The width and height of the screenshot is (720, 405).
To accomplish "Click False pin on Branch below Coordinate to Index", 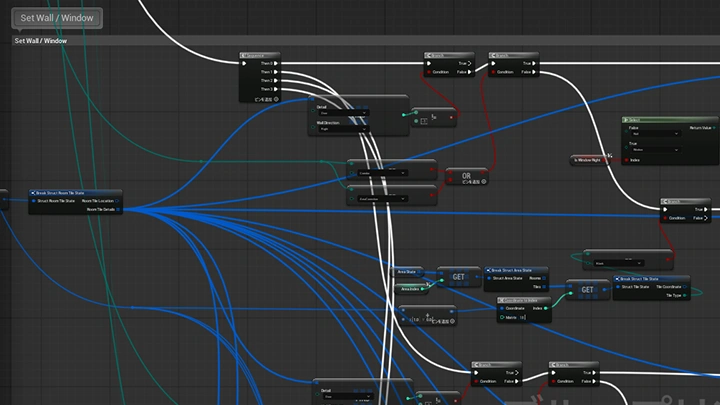I will pyautogui.click(x=517, y=381).
